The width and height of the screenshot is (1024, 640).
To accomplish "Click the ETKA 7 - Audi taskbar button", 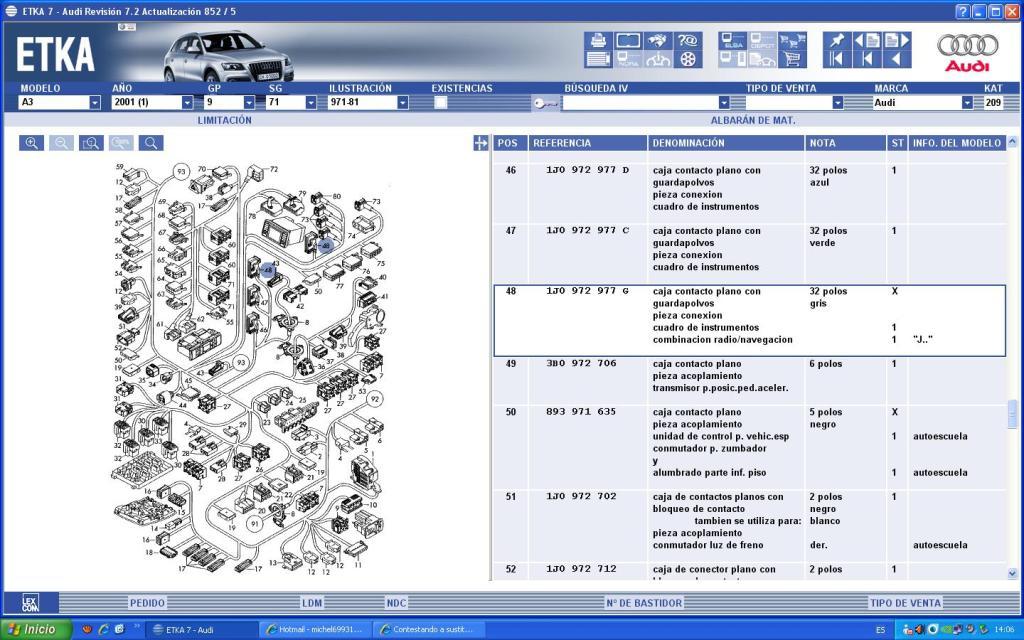I will [x=200, y=630].
